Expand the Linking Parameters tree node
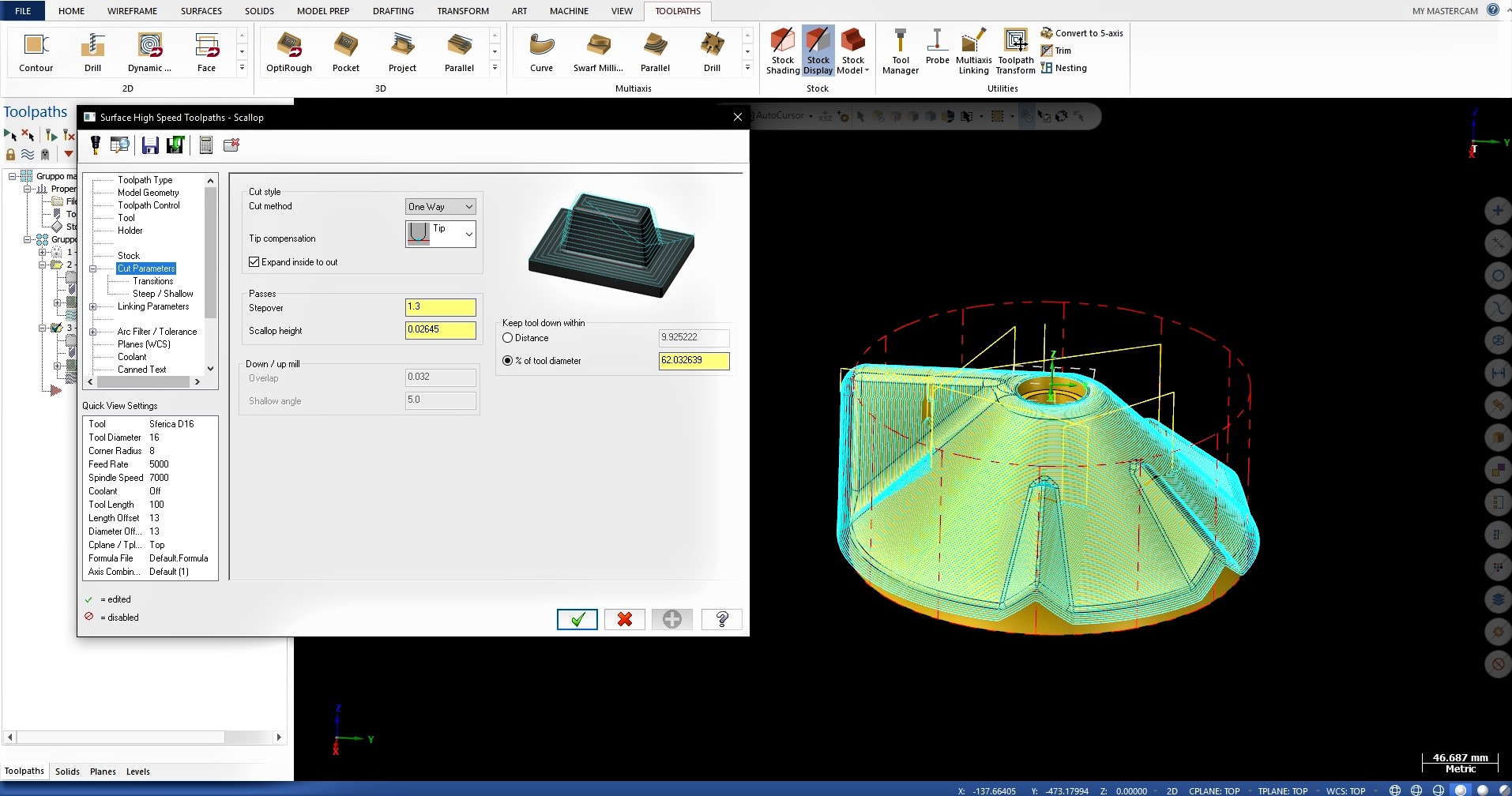1512x796 pixels. click(93, 306)
